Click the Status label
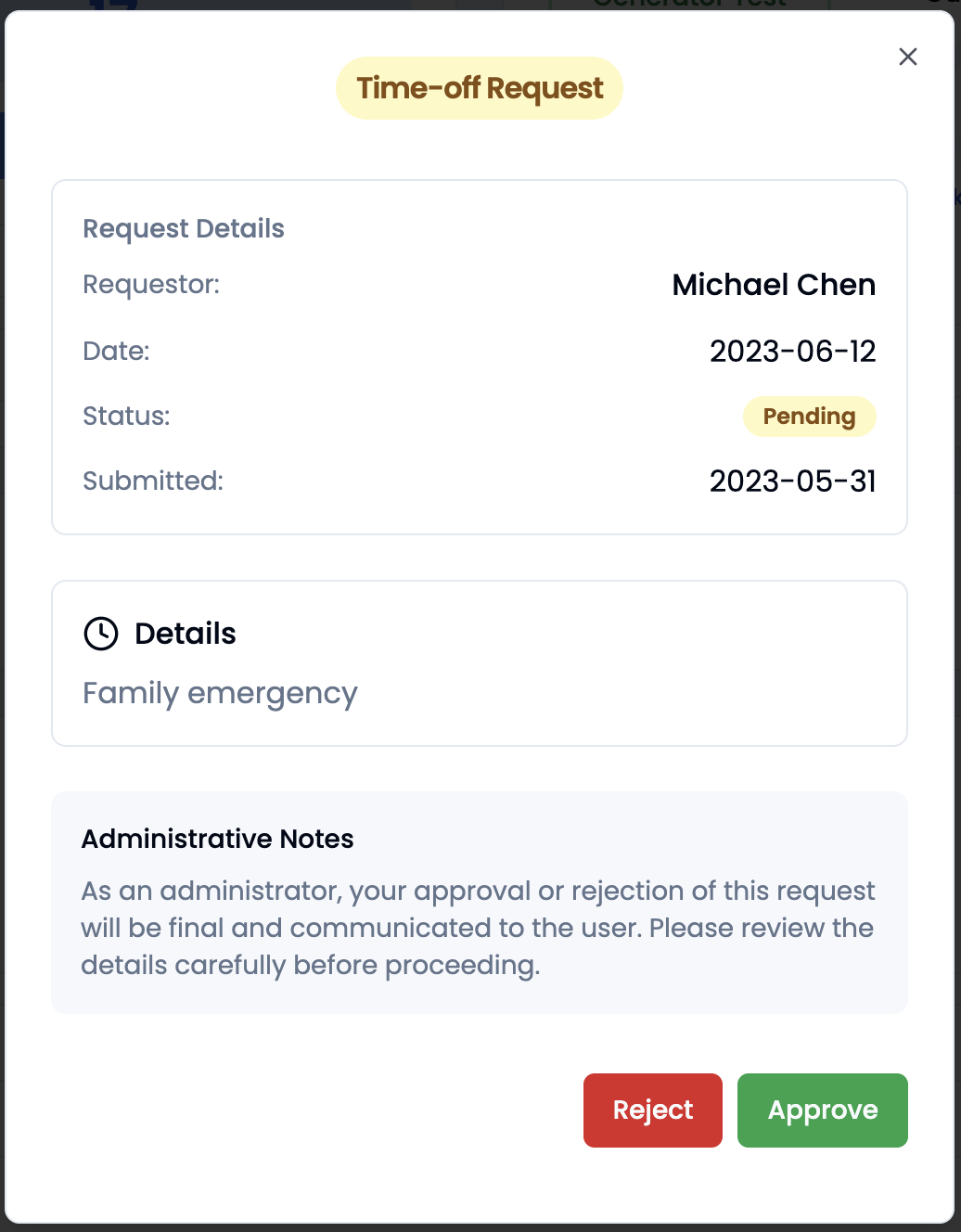961x1232 pixels. coord(126,416)
